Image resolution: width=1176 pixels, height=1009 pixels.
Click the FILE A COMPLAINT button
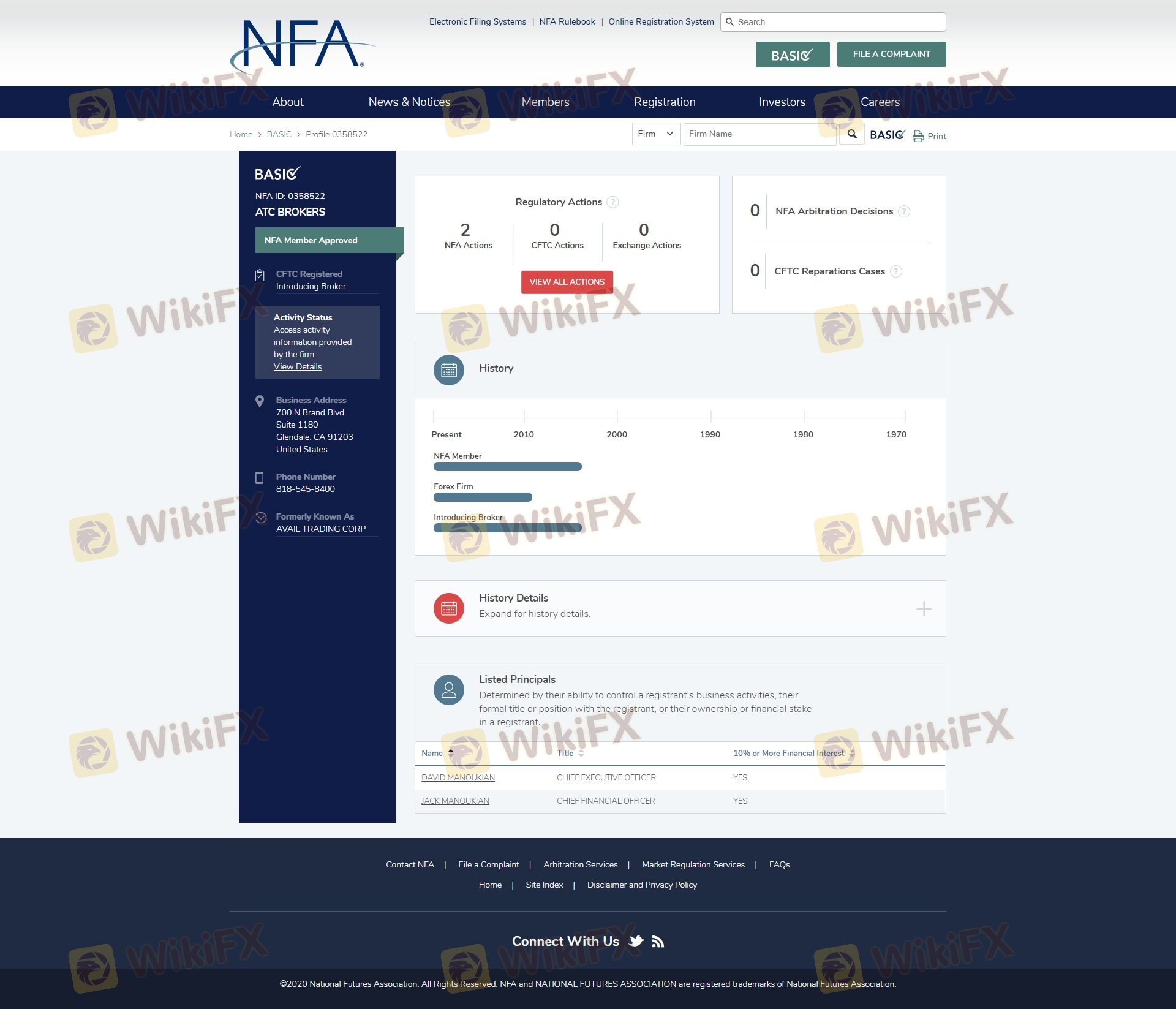click(891, 54)
